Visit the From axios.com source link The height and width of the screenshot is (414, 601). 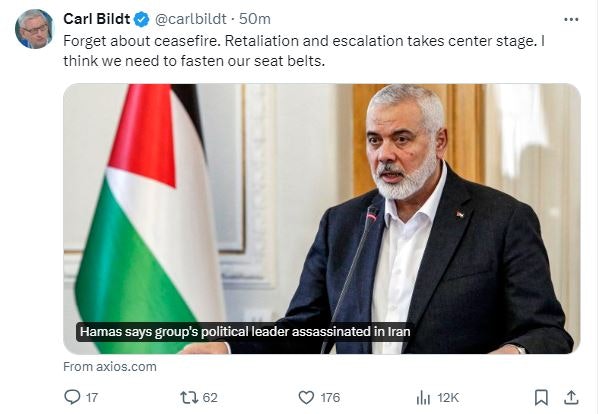click(110, 366)
